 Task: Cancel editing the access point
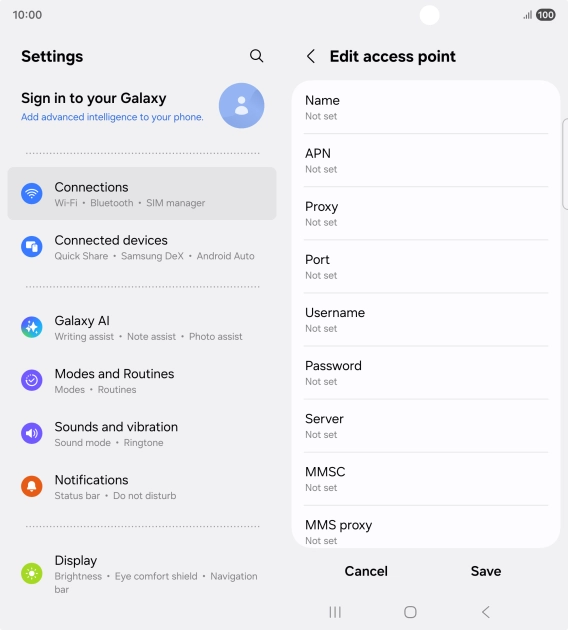(x=366, y=571)
